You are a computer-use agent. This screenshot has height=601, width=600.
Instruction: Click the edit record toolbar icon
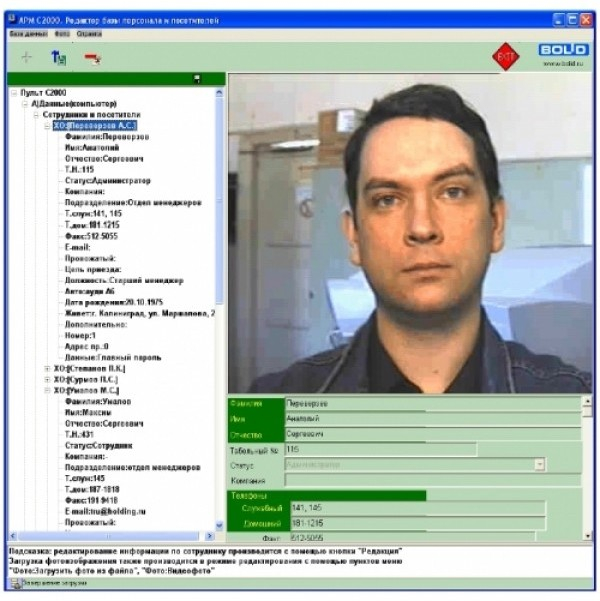click(x=58, y=58)
